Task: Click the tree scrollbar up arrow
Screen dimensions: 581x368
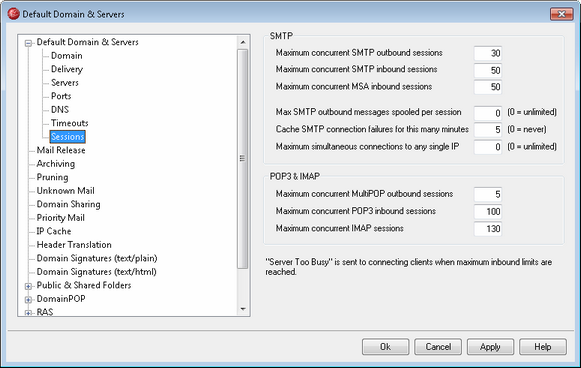Action: point(243,42)
